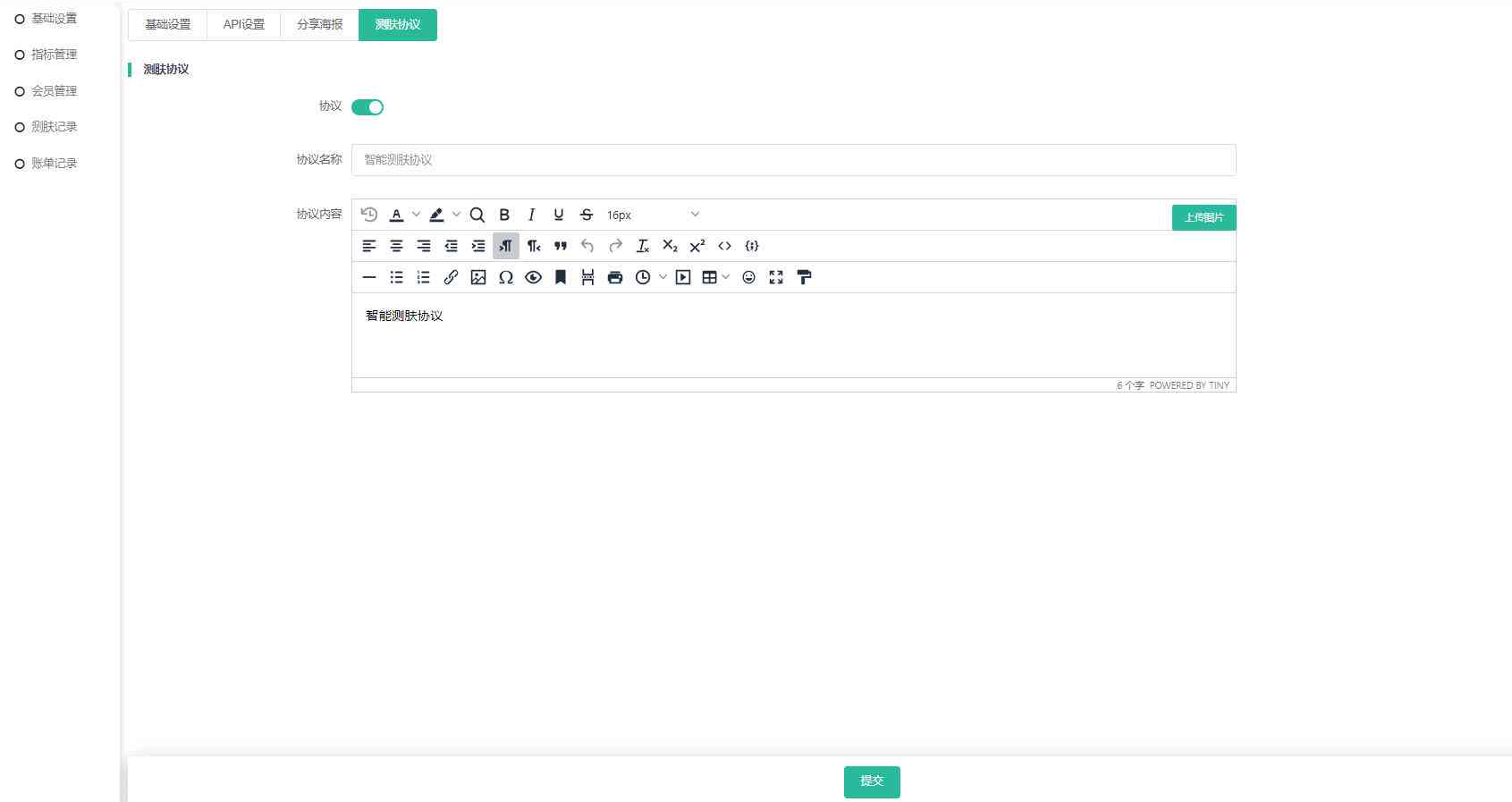This screenshot has width=1512, height=802.
Task: Preview the content with eye icon
Action: pos(534,277)
